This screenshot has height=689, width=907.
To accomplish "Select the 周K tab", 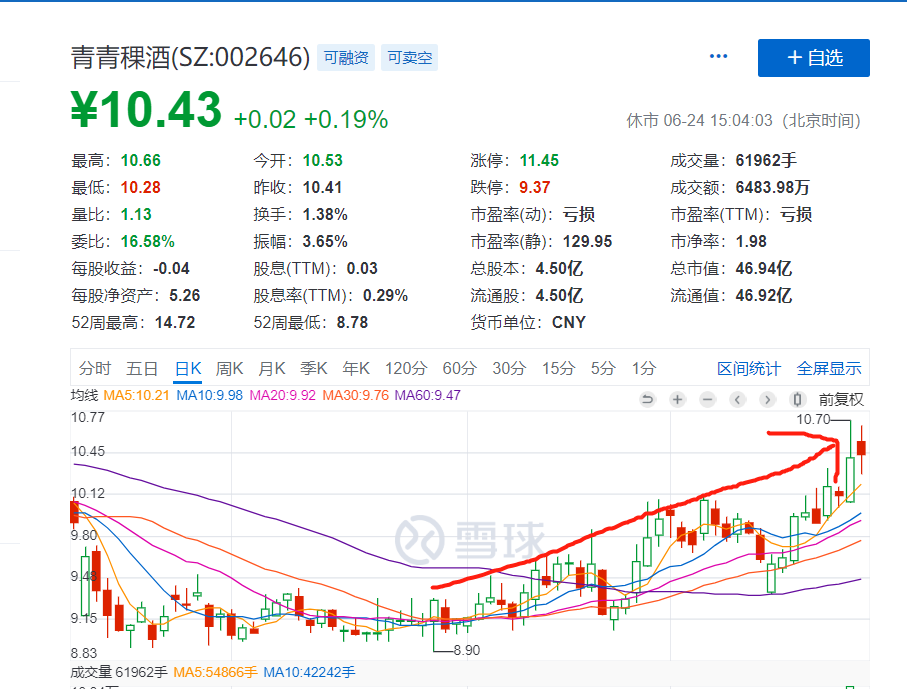I will tap(230, 369).
